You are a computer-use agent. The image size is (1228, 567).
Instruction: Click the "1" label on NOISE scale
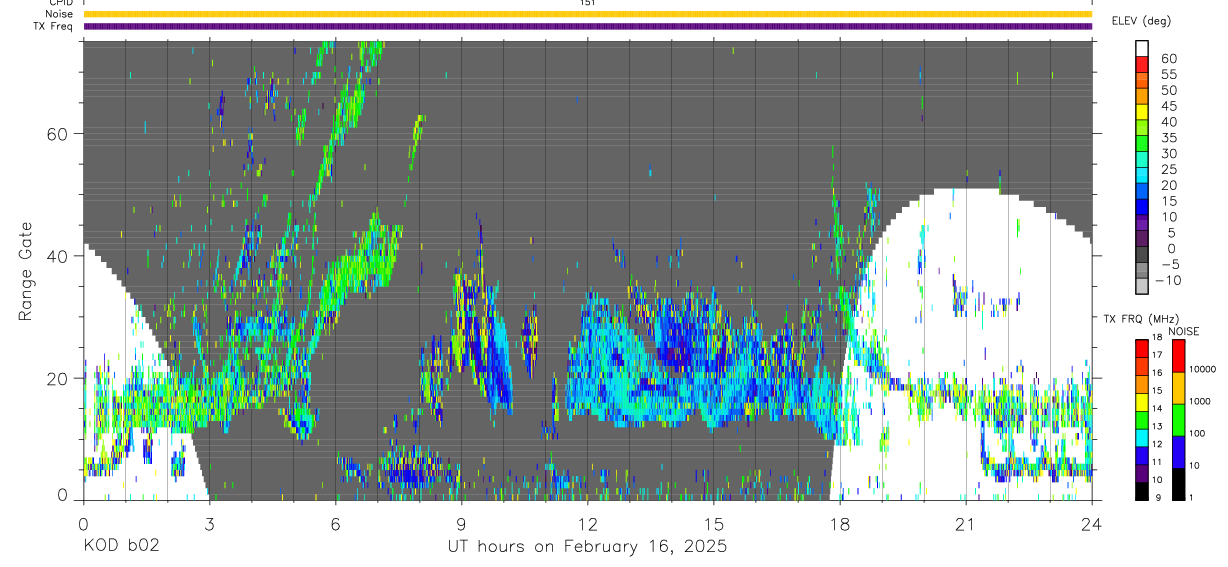pos(1189,497)
